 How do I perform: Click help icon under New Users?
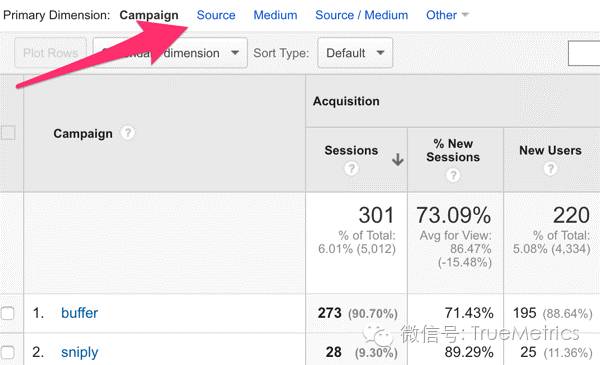(x=550, y=168)
